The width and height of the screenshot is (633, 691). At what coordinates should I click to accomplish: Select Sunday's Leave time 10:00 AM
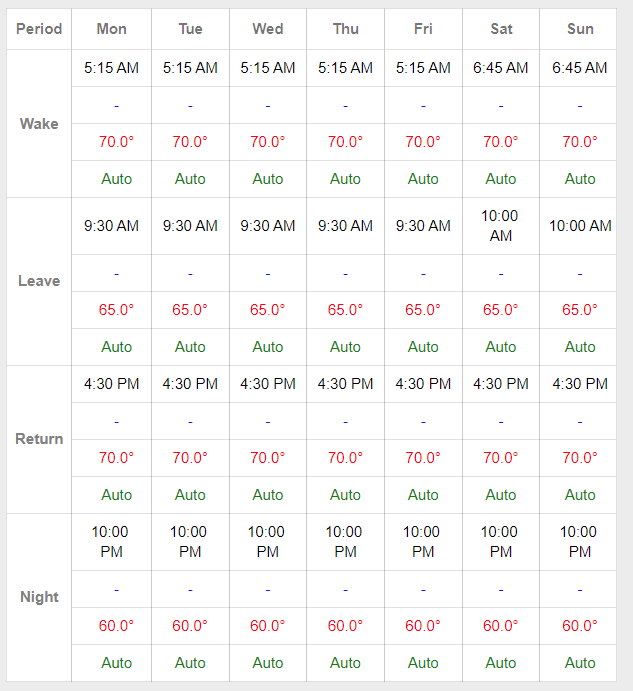(580, 226)
